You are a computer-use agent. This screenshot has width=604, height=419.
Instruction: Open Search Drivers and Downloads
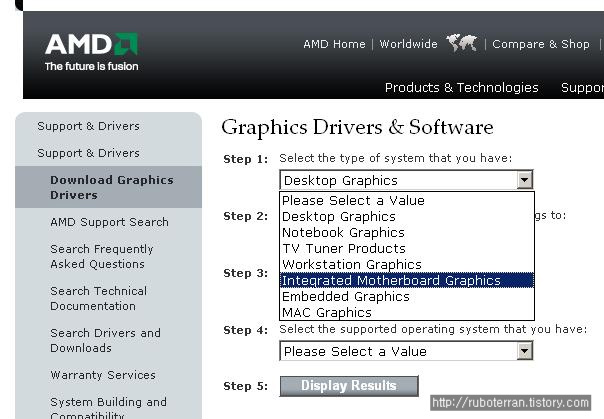(x=105, y=340)
